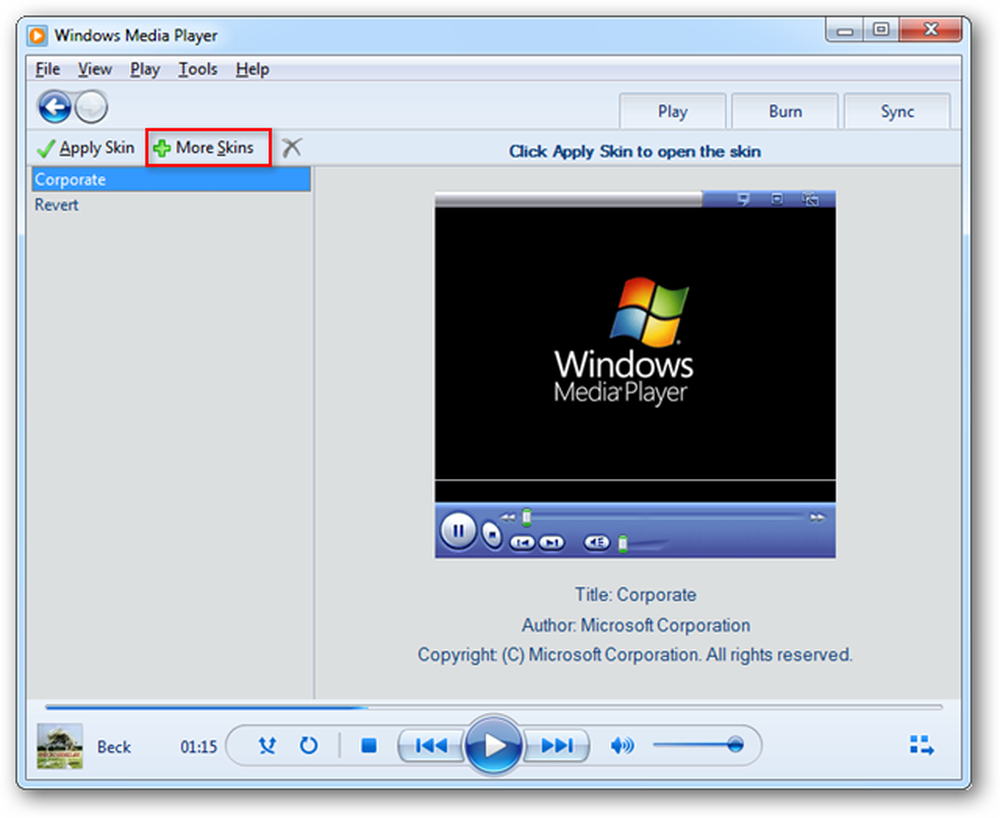This screenshot has height=818, width=1000.
Task: Select the Corporate skin in list
Action: pos(171,179)
